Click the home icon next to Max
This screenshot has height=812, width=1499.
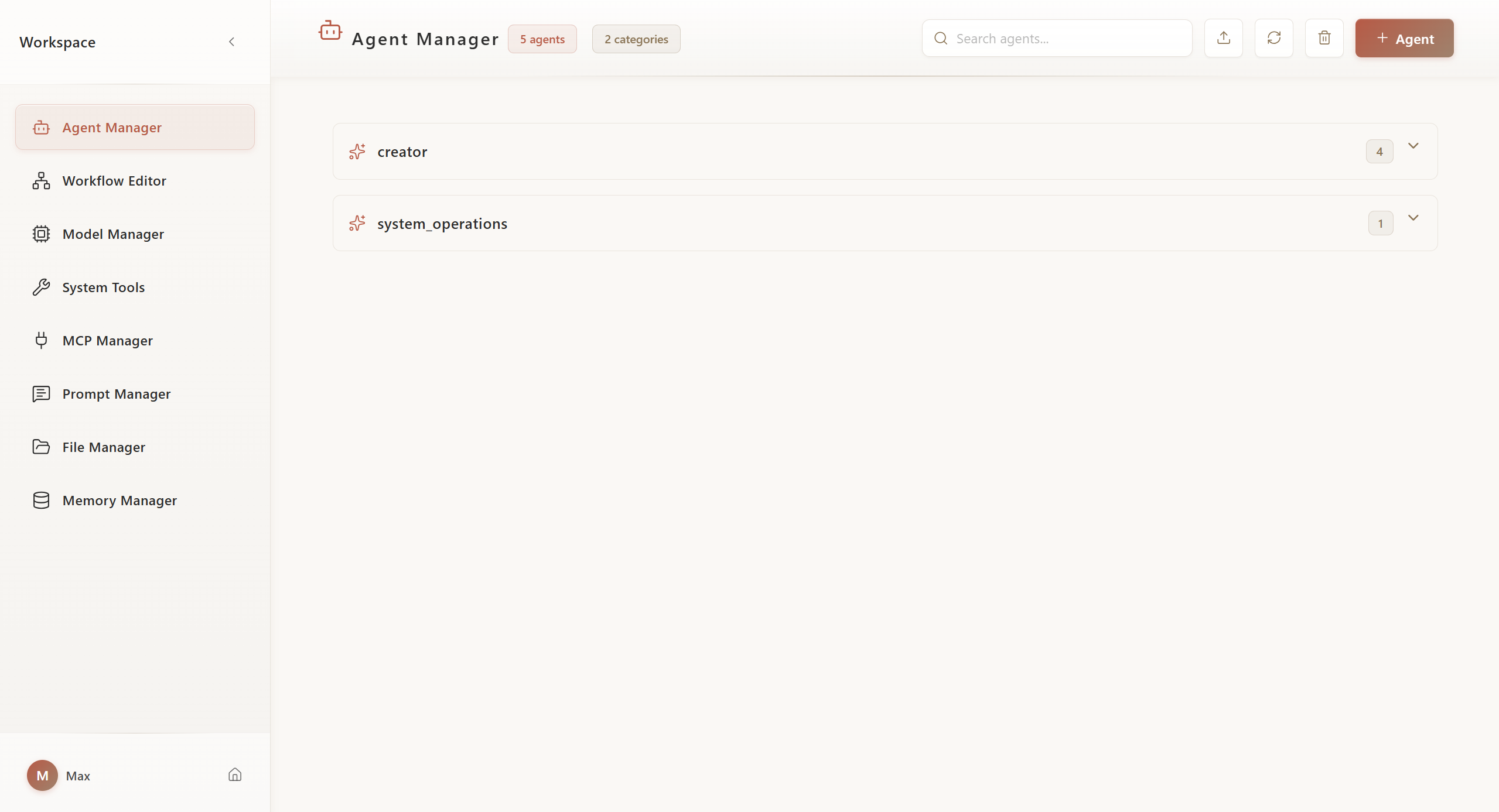coord(234,775)
